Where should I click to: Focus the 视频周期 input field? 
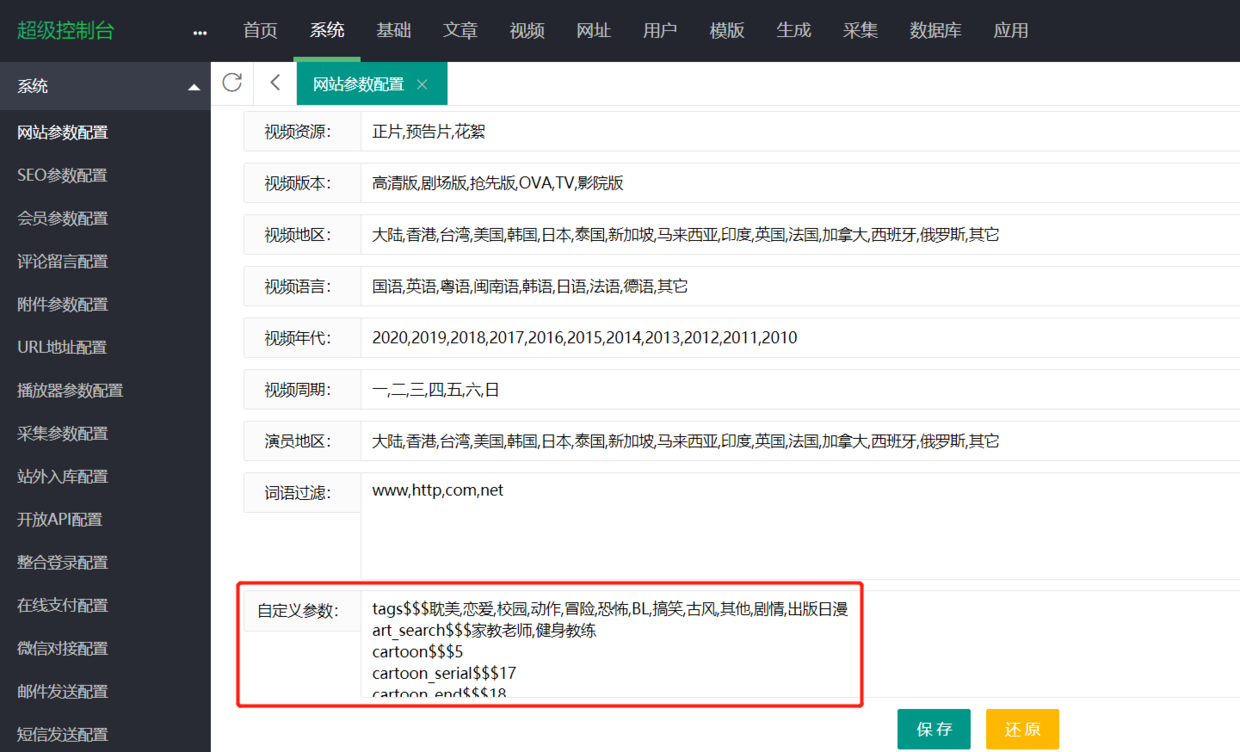(800, 389)
